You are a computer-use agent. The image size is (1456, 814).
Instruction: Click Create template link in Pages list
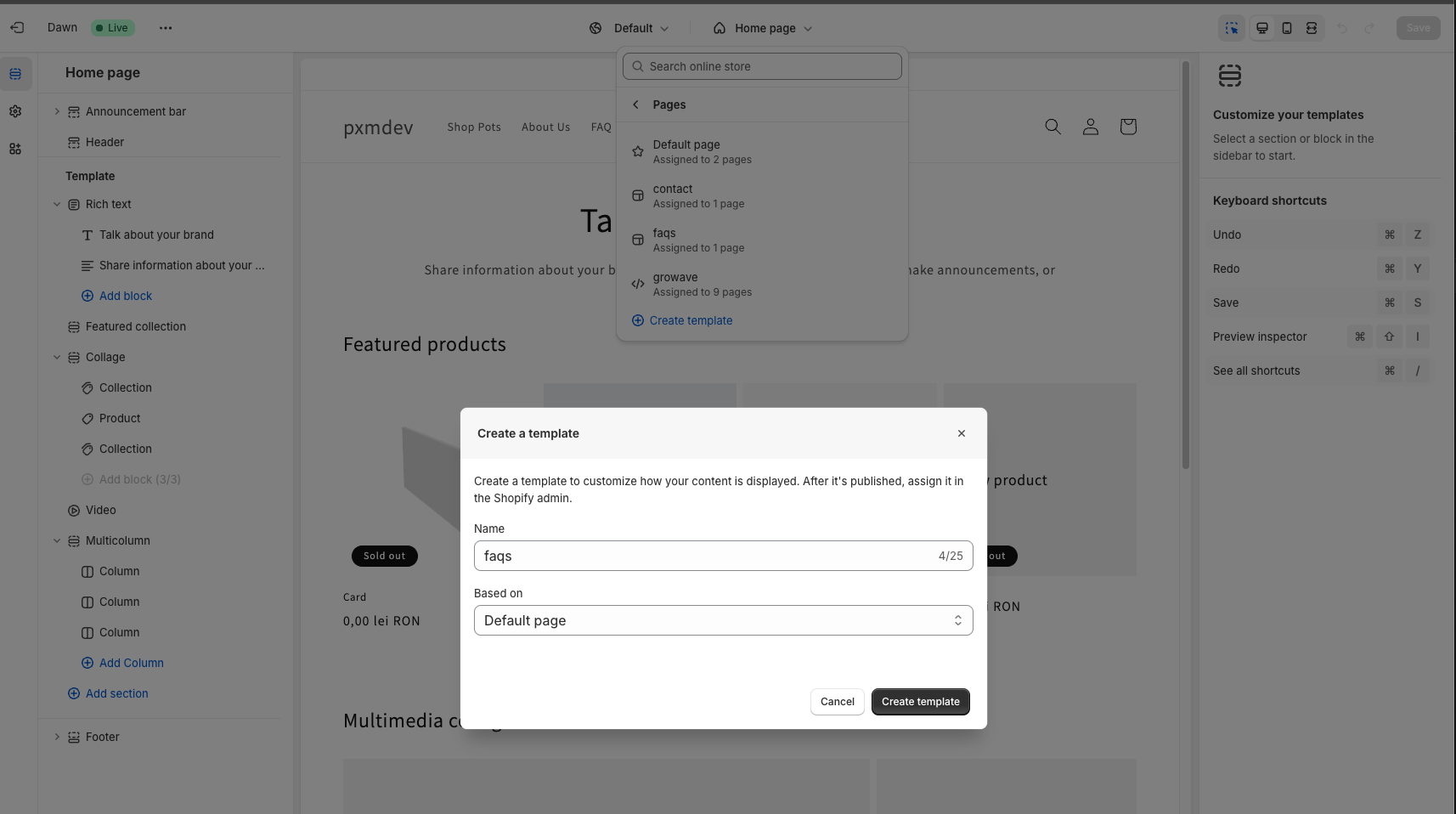tap(682, 320)
